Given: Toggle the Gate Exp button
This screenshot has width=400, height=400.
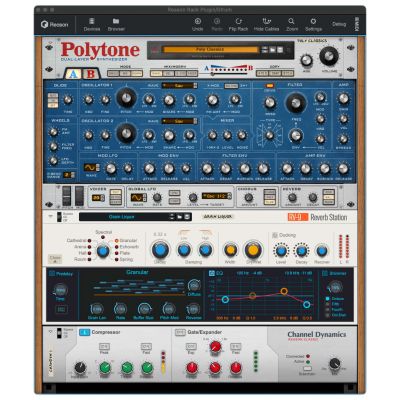Looking at the screenshot, I should [x=191, y=347].
